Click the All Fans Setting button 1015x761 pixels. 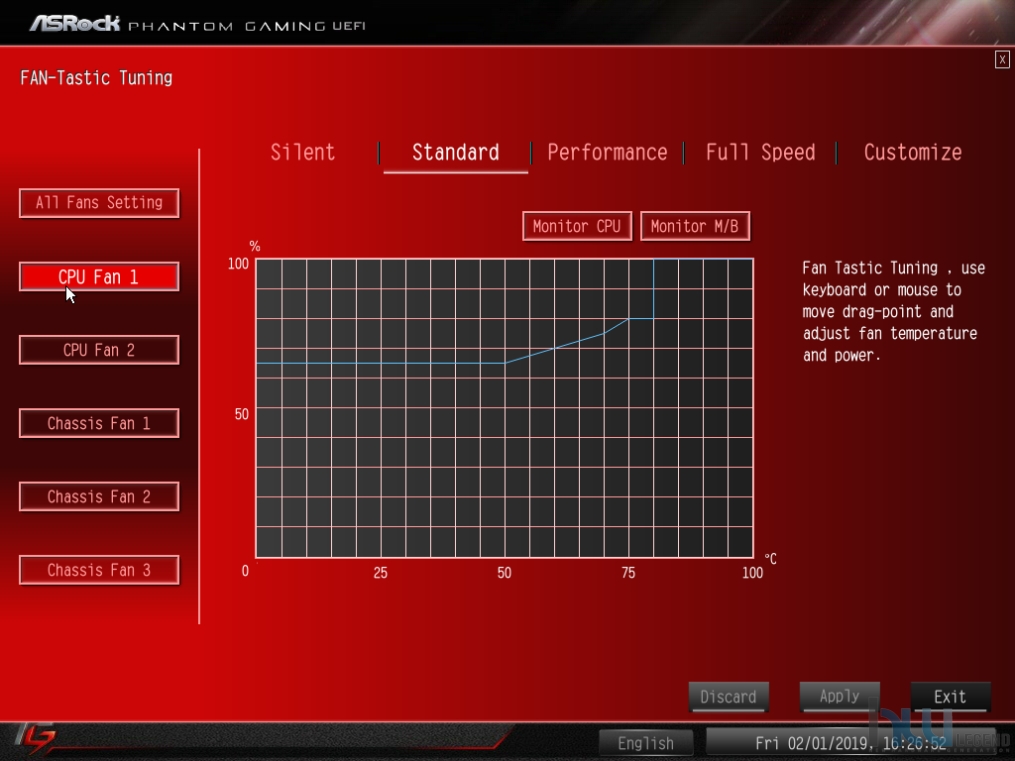click(99, 203)
